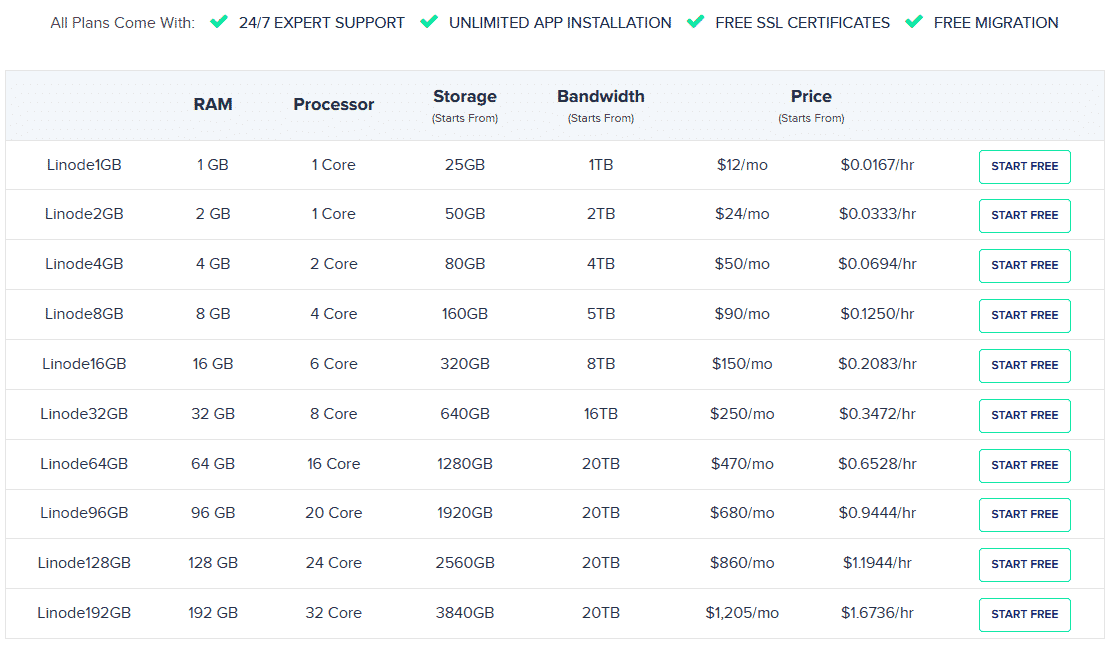Click the 16TB bandwidth cell
The image size is (1112, 650).
(601, 413)
